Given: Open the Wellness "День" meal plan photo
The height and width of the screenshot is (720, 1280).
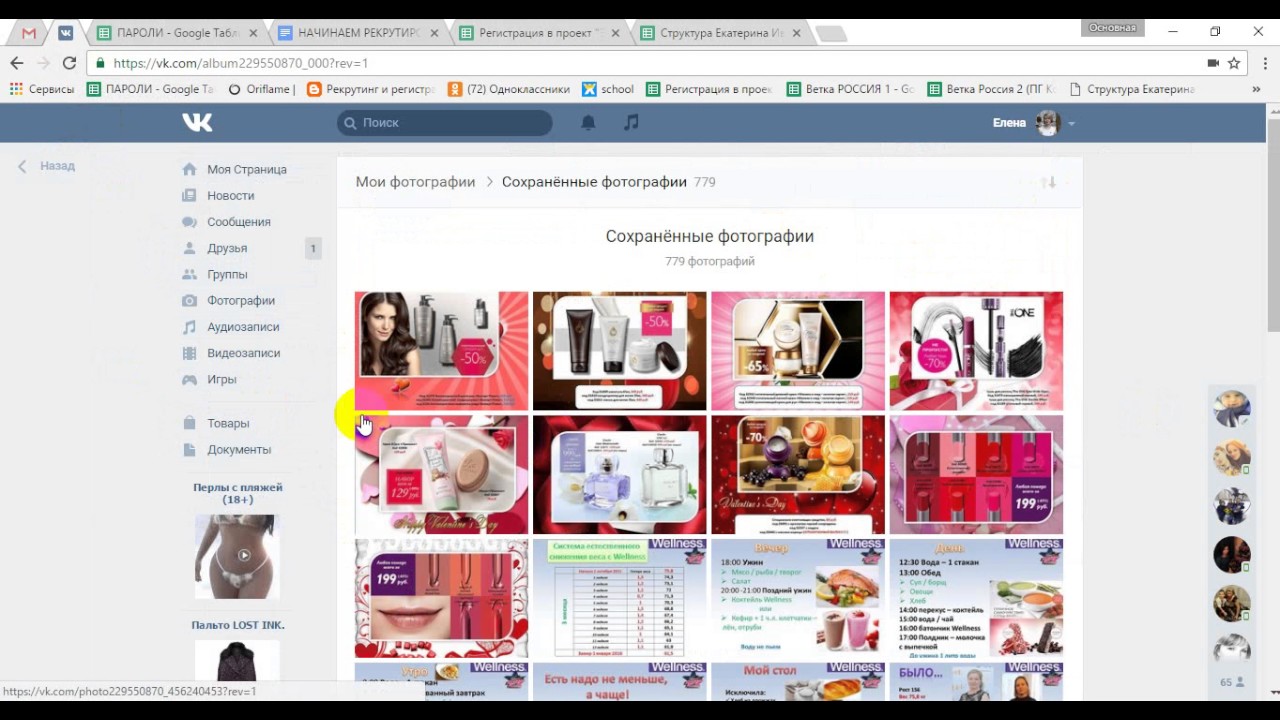Looking at the screenshot, I should click(976, 598).
